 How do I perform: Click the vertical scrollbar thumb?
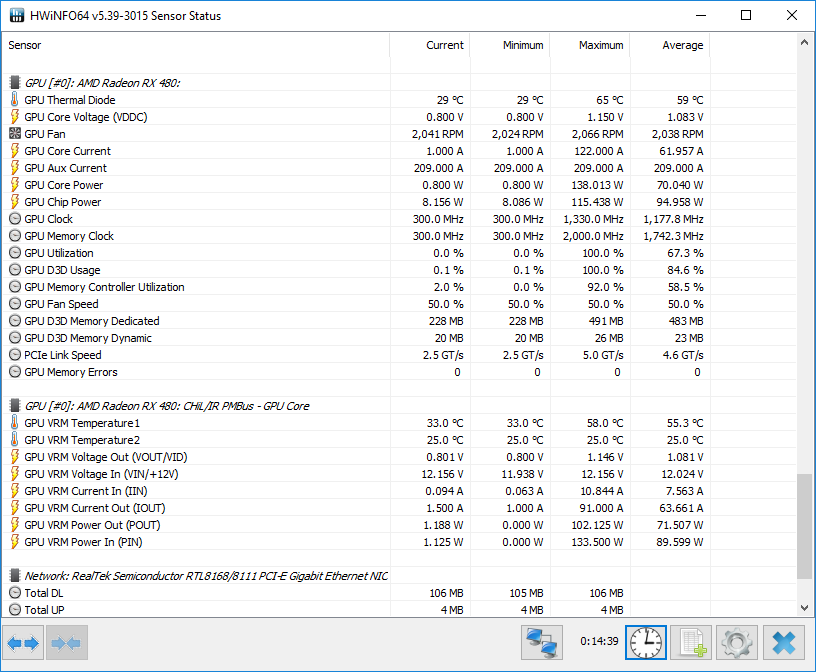(x=804, y=526)
